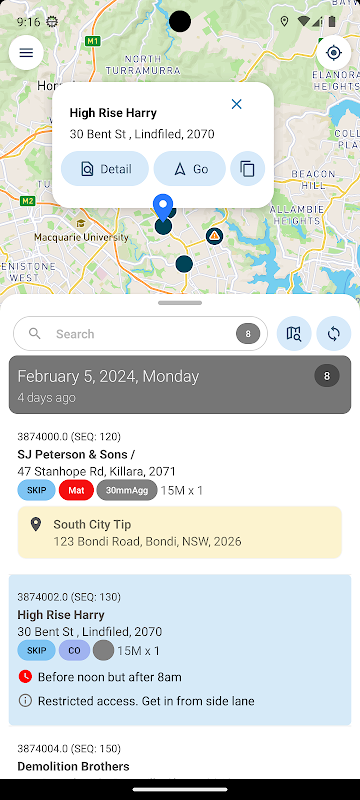Viewport: 360px width, 800px height.
Task: Collapse the February 5, 2024 date header
Action: click(x=180, y=385)
